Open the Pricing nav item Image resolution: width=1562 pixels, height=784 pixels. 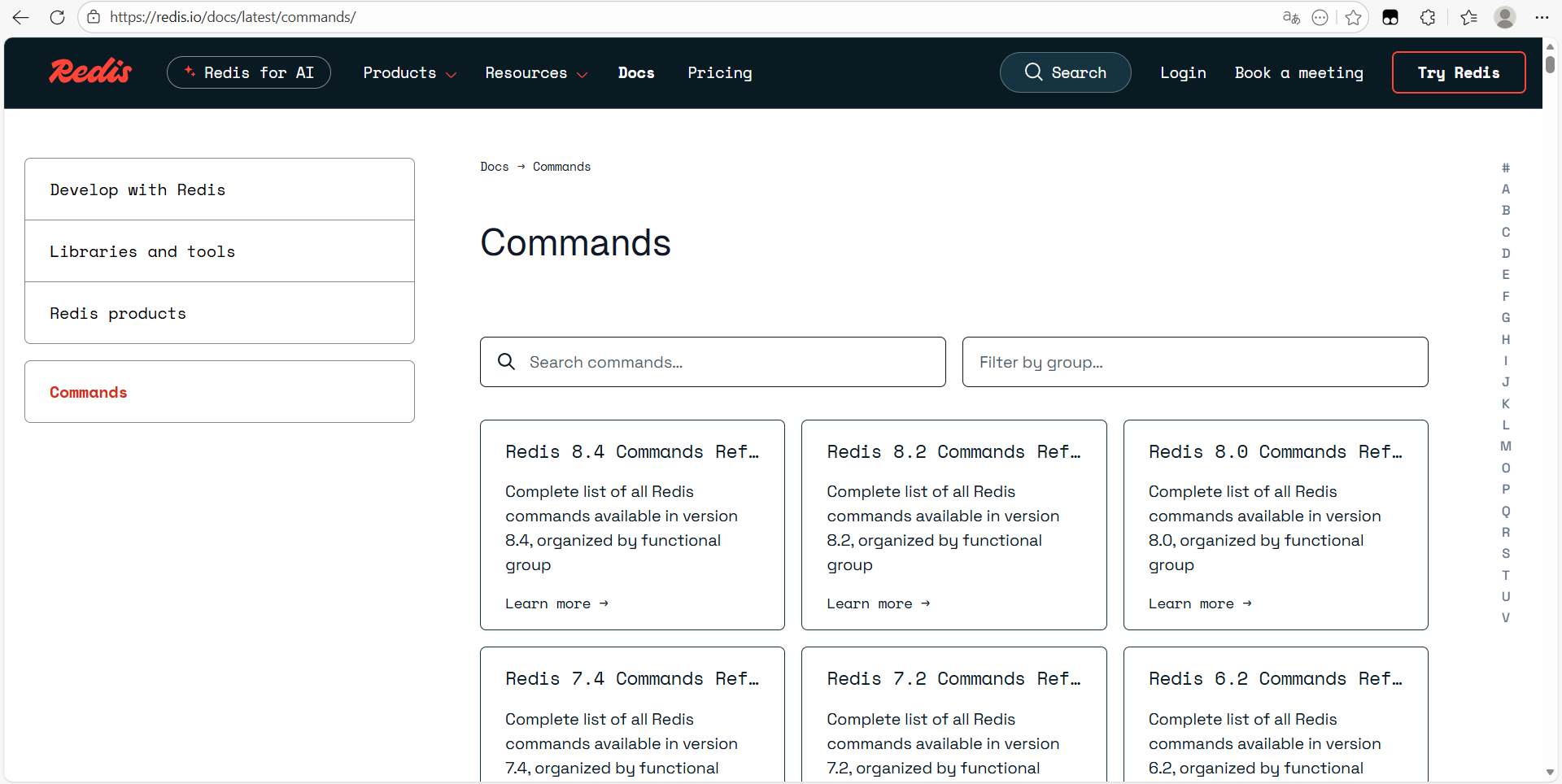tap(720, 73)
